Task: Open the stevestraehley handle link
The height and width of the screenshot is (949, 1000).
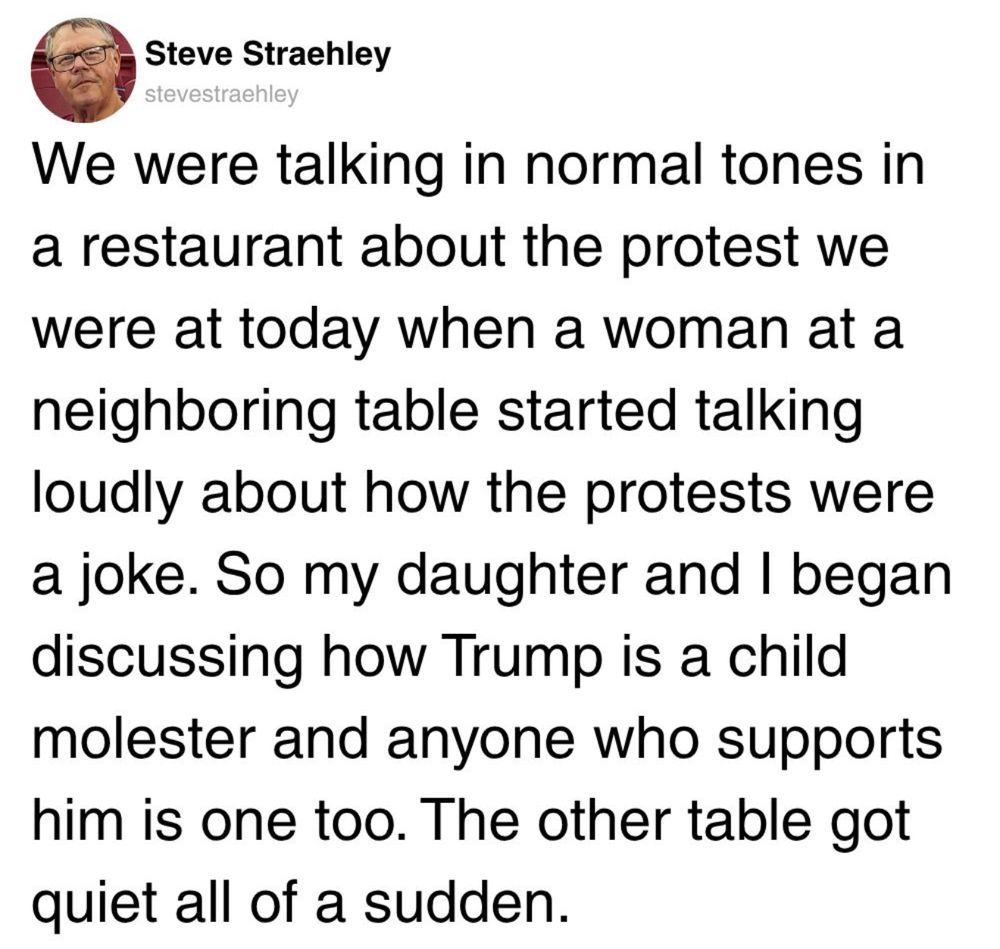Action: click(x=221, y=94)
